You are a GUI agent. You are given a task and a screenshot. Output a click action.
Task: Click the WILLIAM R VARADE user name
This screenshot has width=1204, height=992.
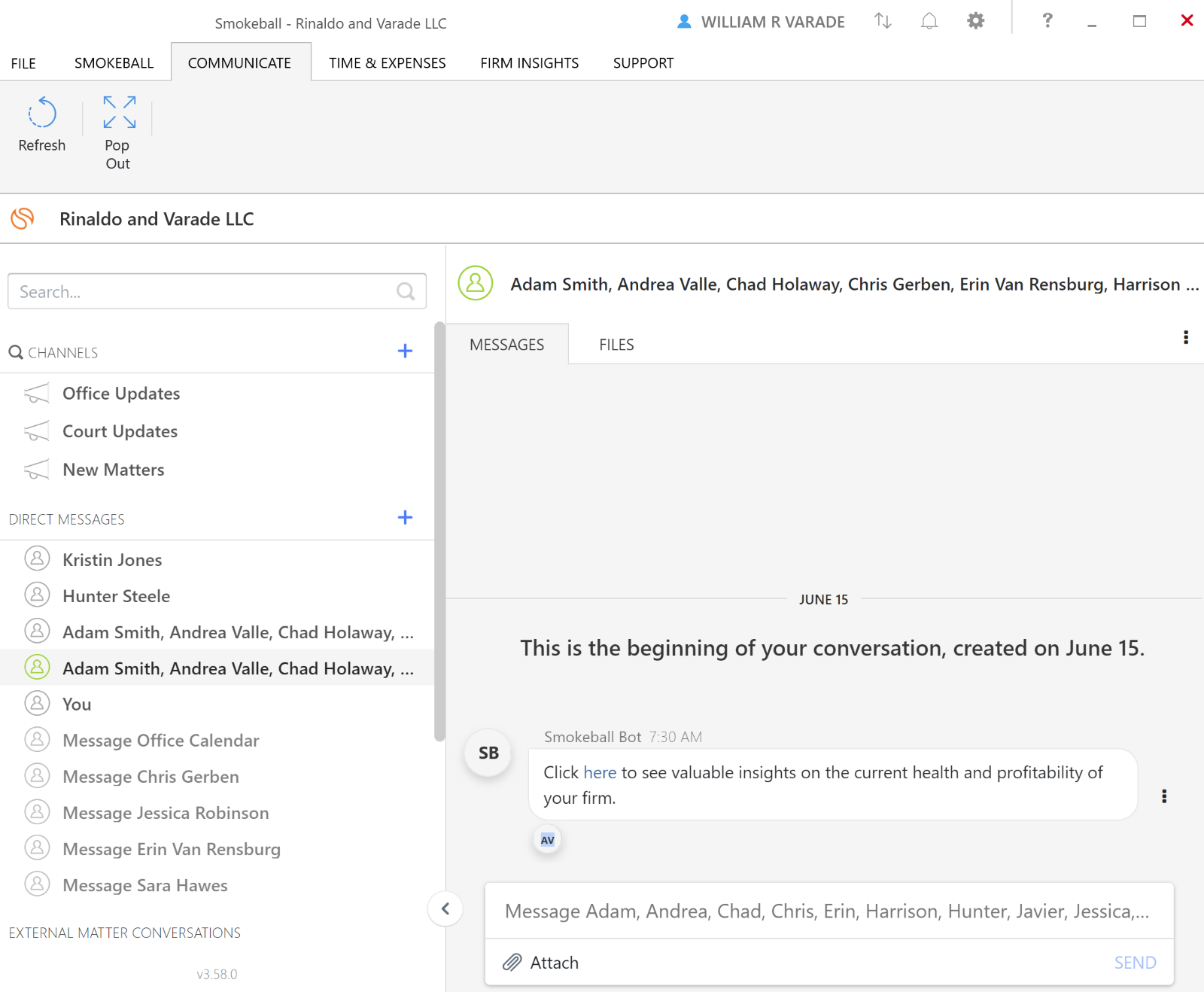coord(773,22)
